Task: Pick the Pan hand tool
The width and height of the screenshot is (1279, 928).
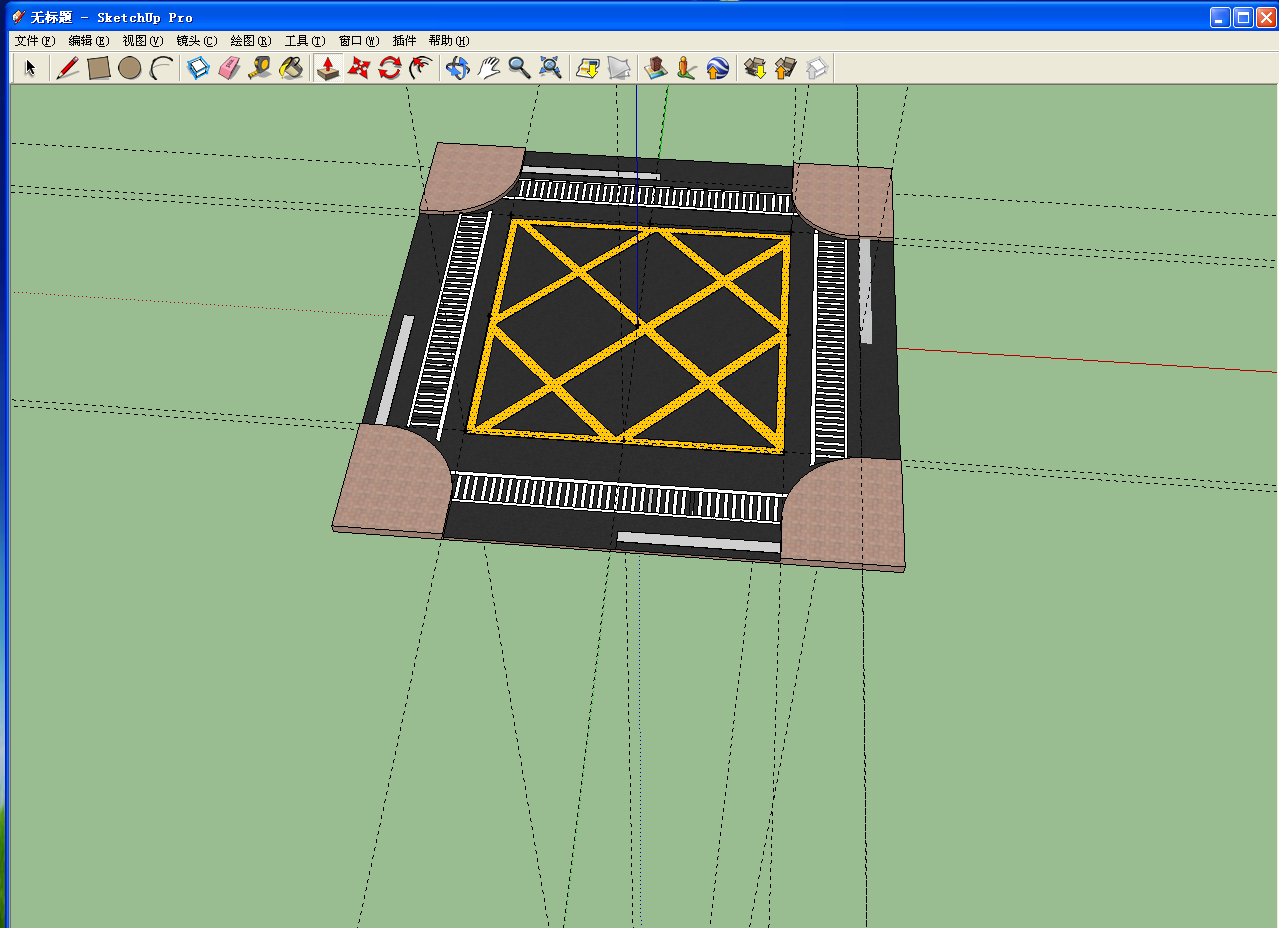Action: click(488, 68)
